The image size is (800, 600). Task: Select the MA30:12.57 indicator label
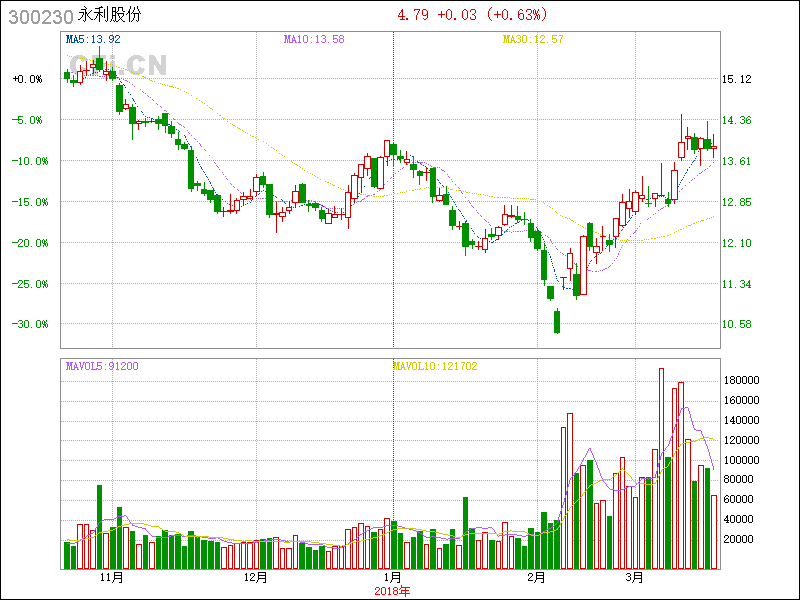533,39
